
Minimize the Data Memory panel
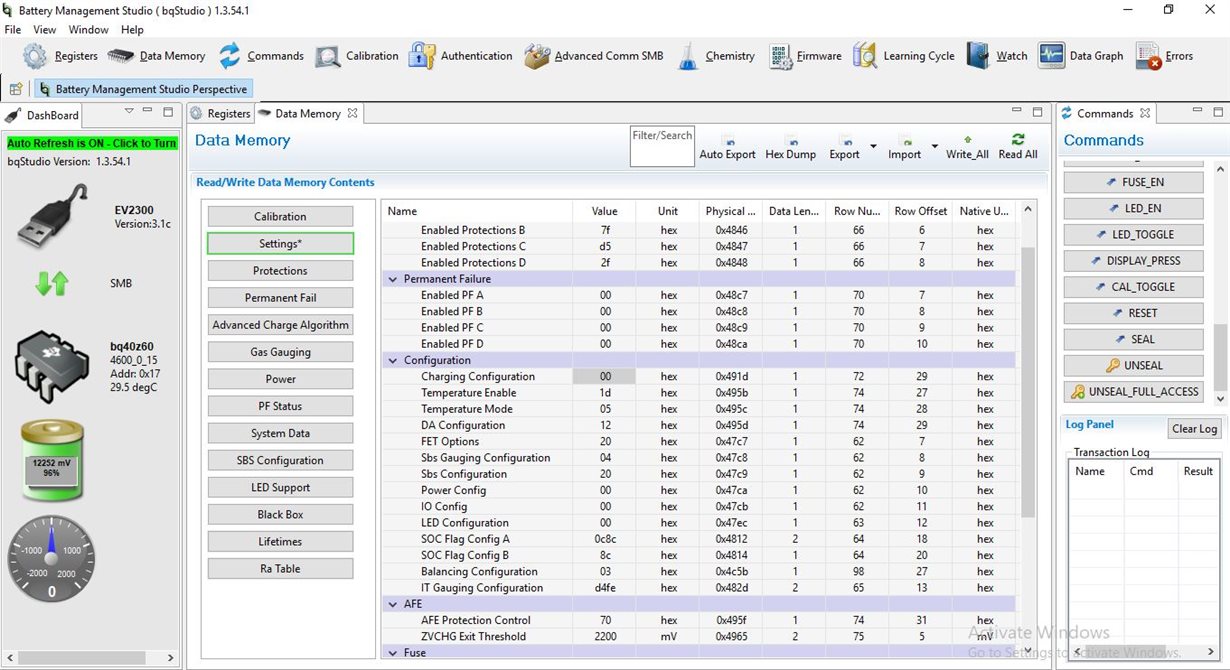(x=1017, y=112)
